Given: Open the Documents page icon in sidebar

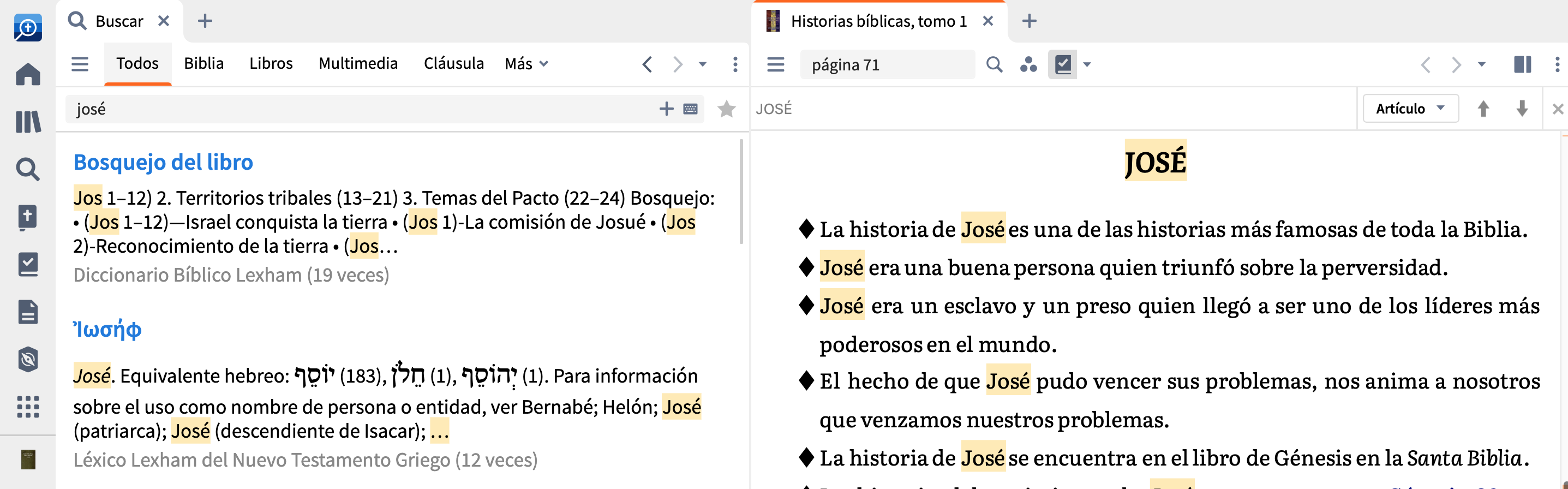Looking at the screenshot, I should pos(28,312).
